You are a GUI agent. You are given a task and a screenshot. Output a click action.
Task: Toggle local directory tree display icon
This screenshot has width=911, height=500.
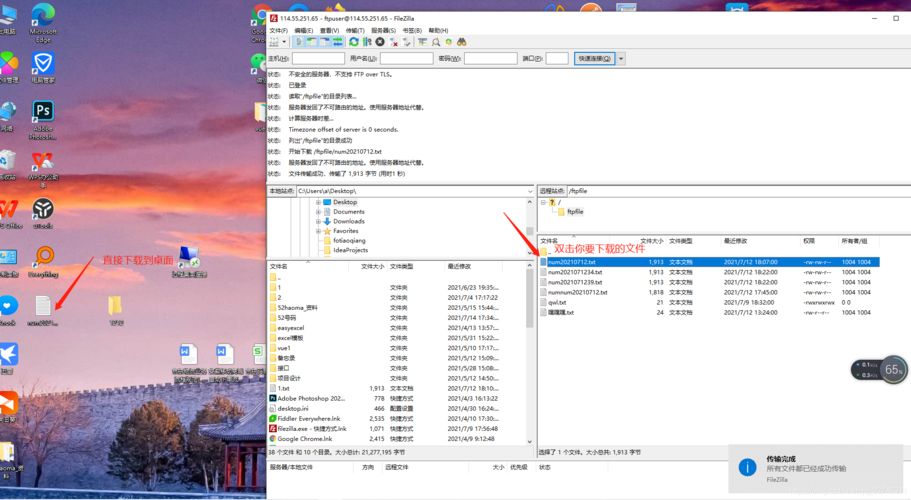pos(311,42)
